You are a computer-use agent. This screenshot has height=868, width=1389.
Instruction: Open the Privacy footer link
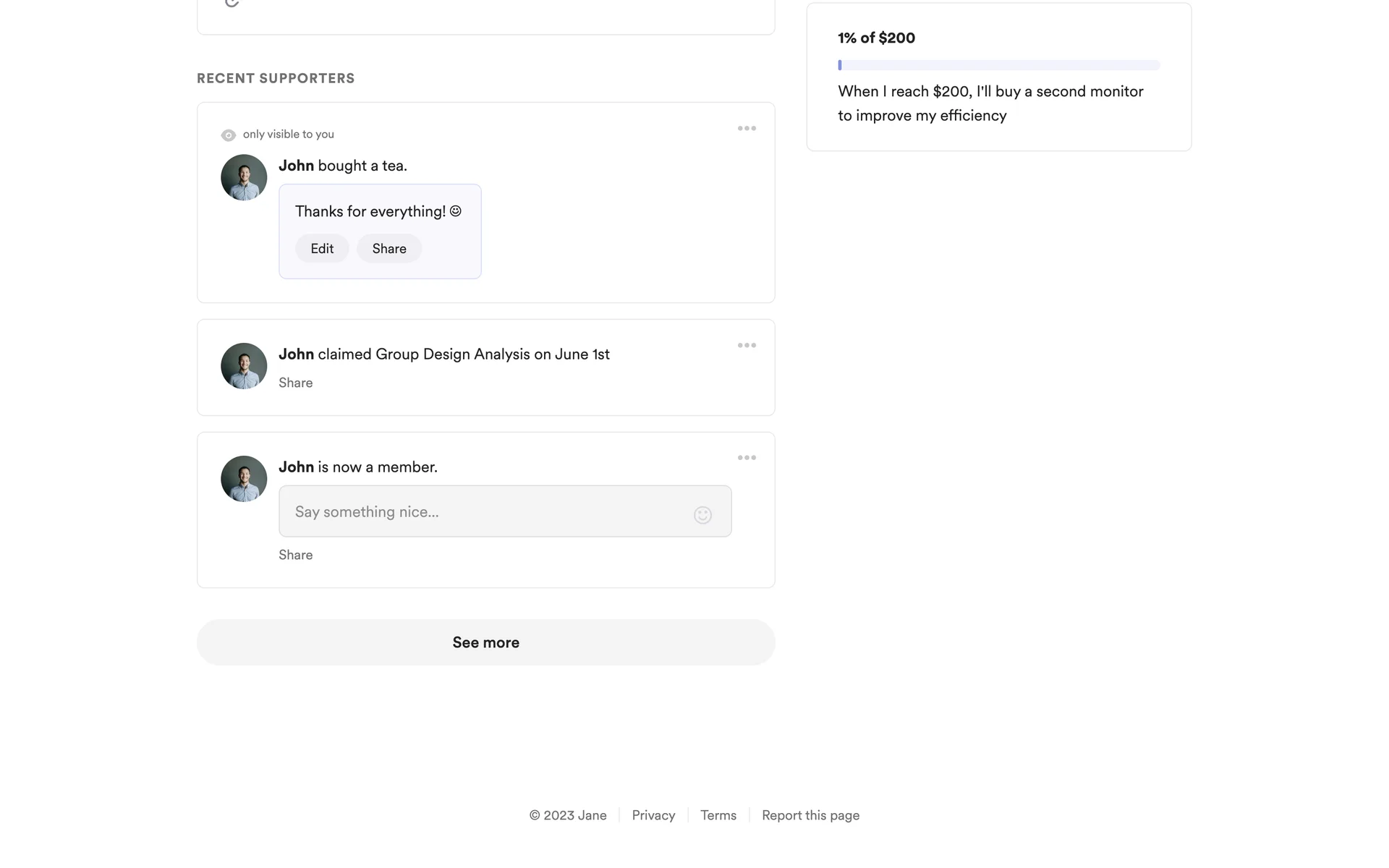pyautogui.click(x=653, y=815)
